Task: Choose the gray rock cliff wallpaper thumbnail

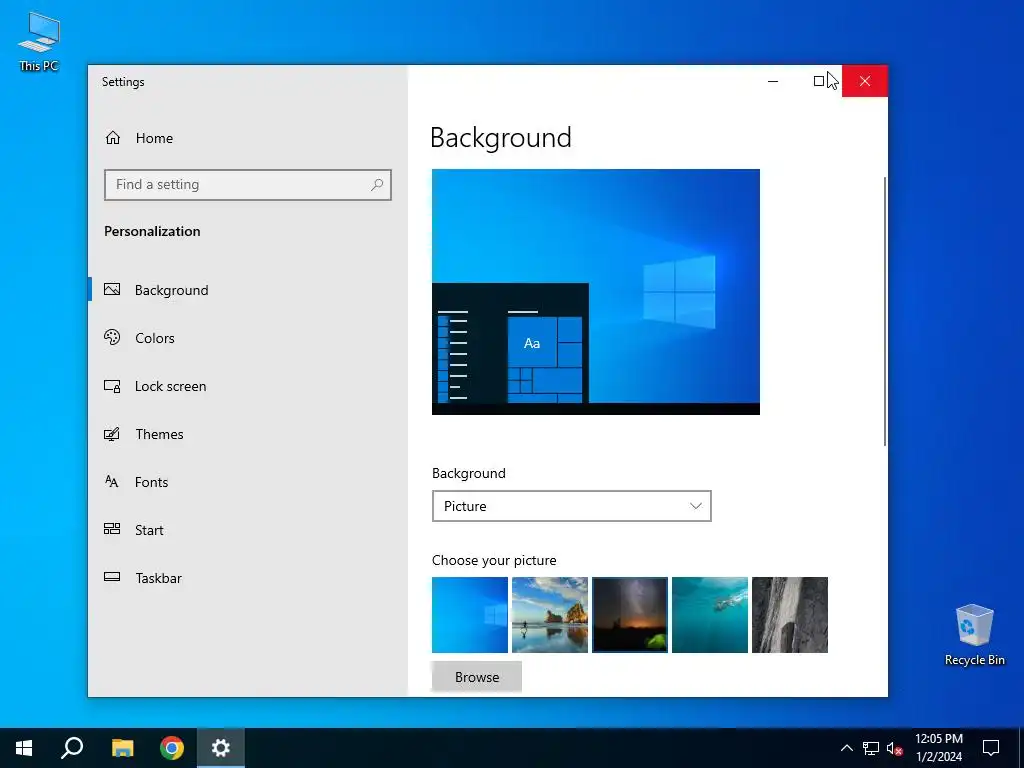Action: tap(790, 615)
